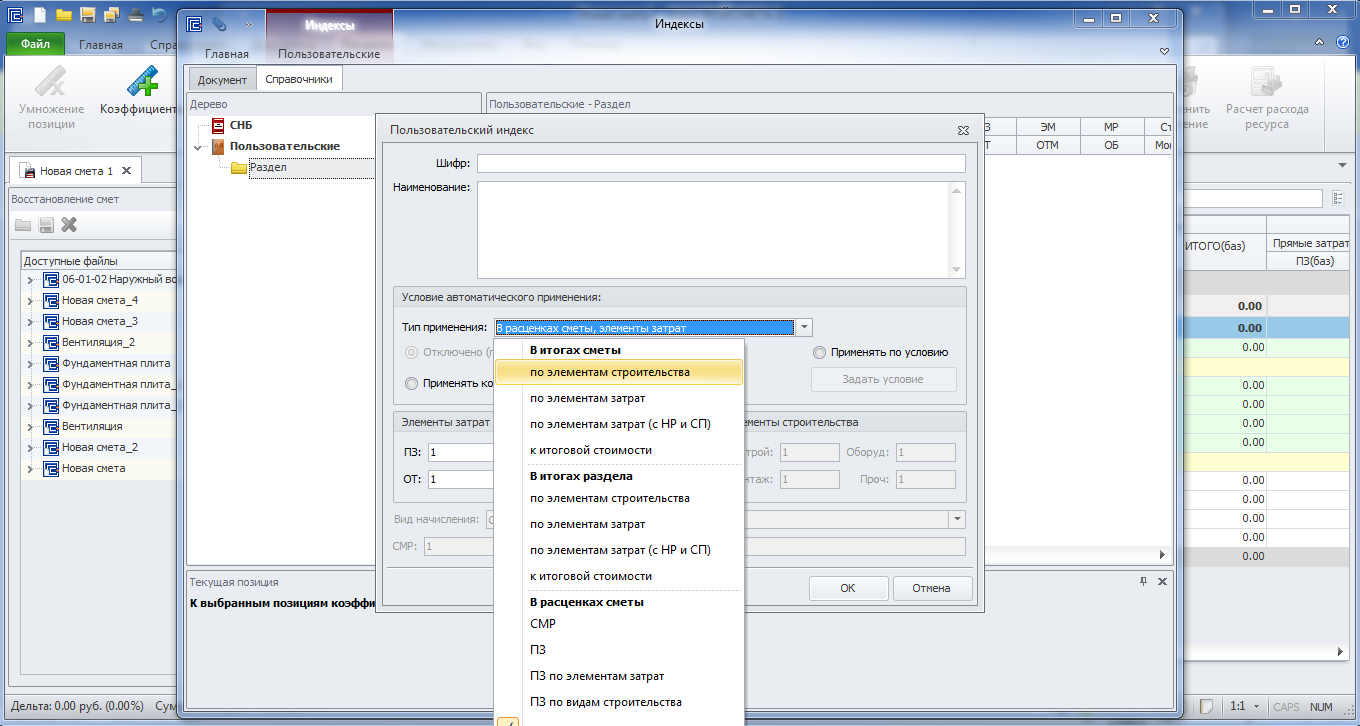Save using the floppy disk toolbar icon
Screen dimensions: 1360x726
88,14
